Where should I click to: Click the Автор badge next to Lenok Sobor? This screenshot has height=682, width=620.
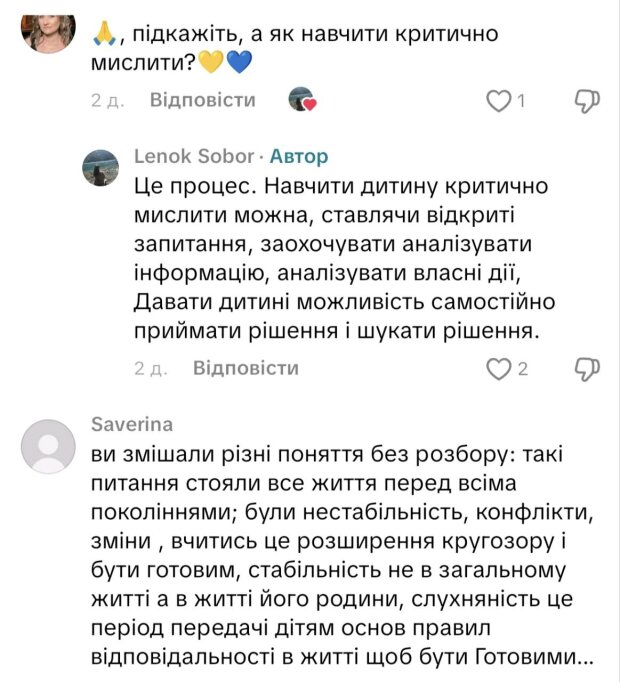point(299,157)
